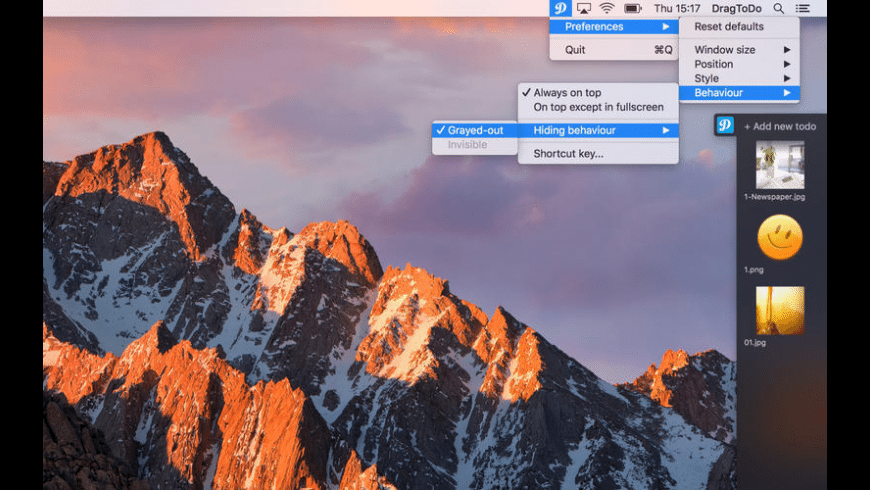Expand the Style submenu
The width and height of the screenshot is (870, 490).
click(x=739, y=79)
